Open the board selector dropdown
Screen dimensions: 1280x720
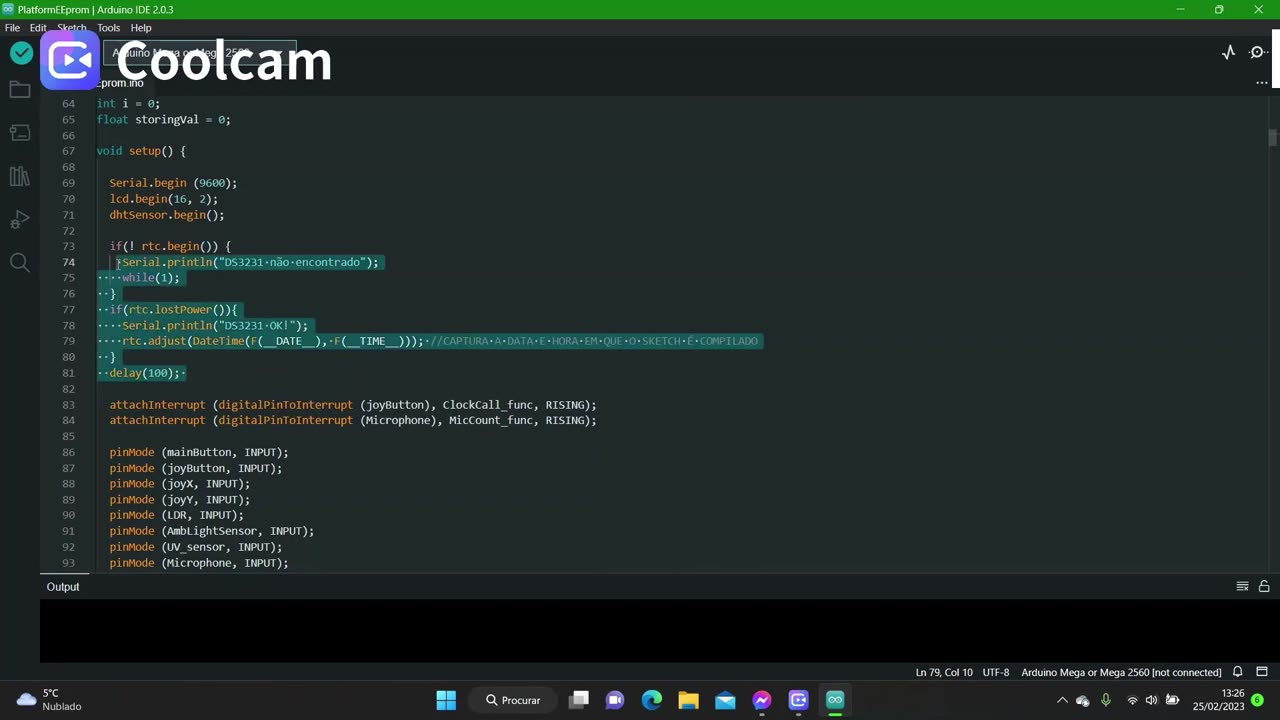tap(200, 53)
